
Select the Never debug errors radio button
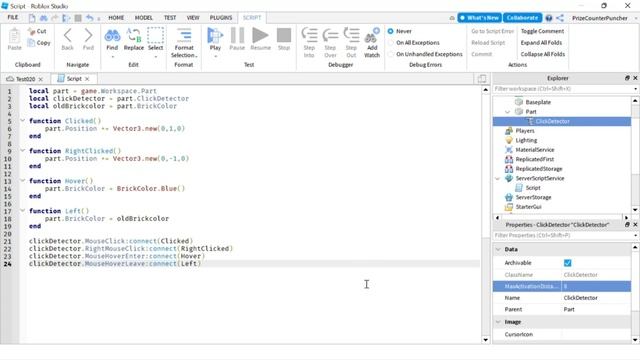(x=391, y=31)
